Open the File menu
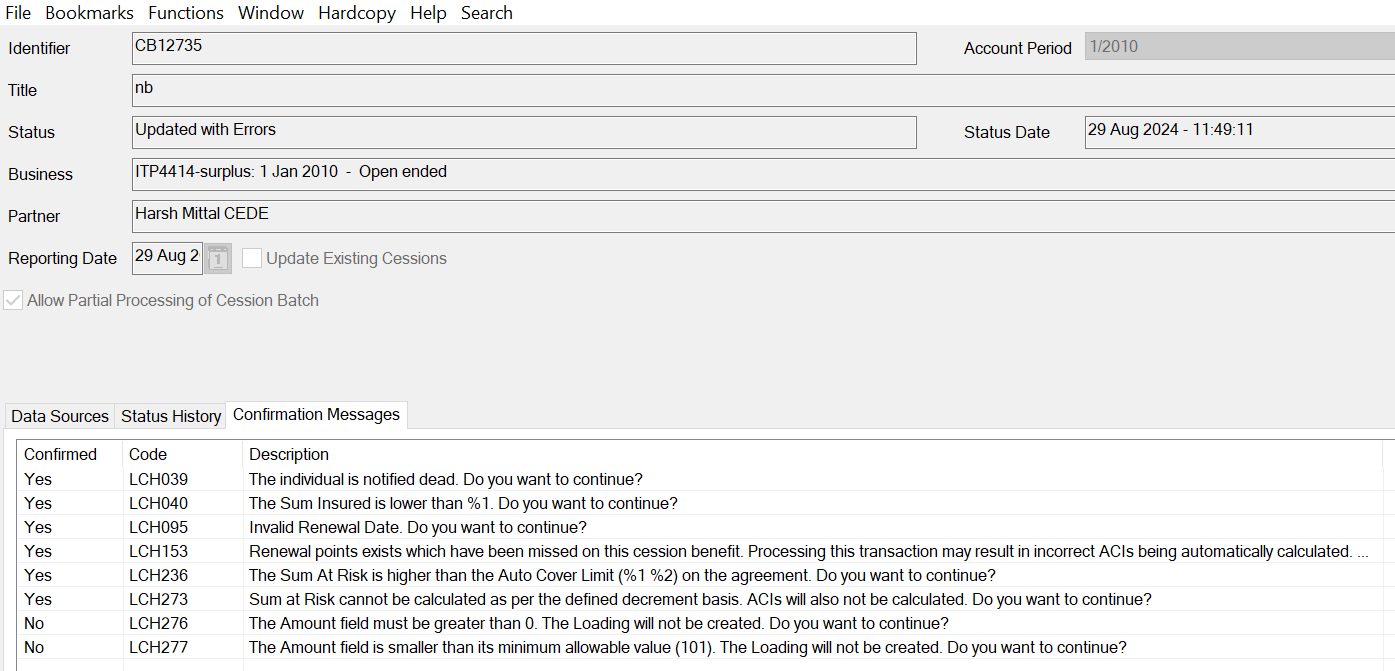 pyautogui.click(x=18, y=13)
